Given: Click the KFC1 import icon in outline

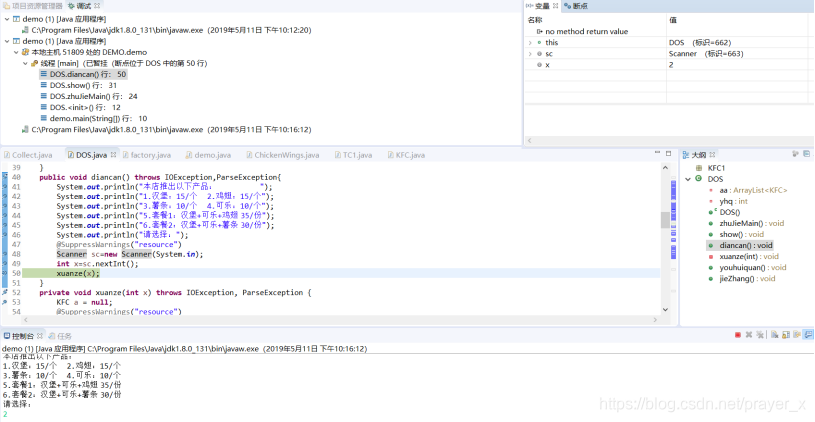Looking at the screenshot, I should point(698,168).
